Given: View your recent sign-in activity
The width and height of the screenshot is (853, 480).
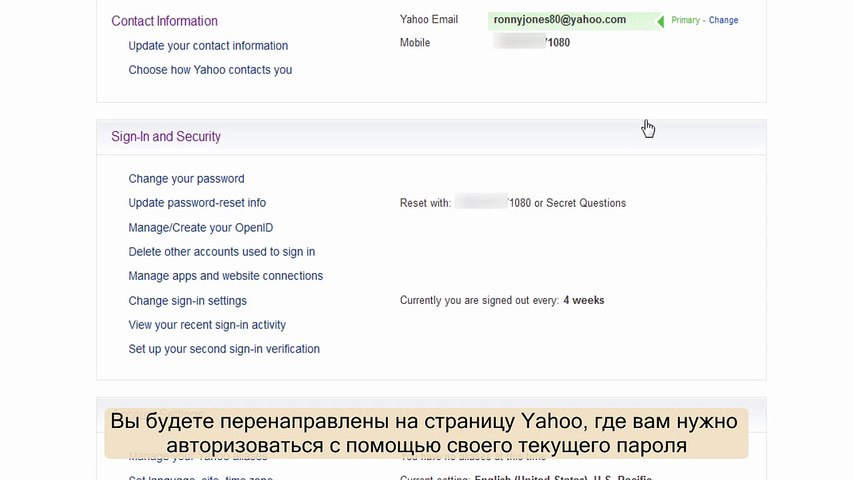Looking at the screenshot, I should pyautogui.click(x=207, y=325).
